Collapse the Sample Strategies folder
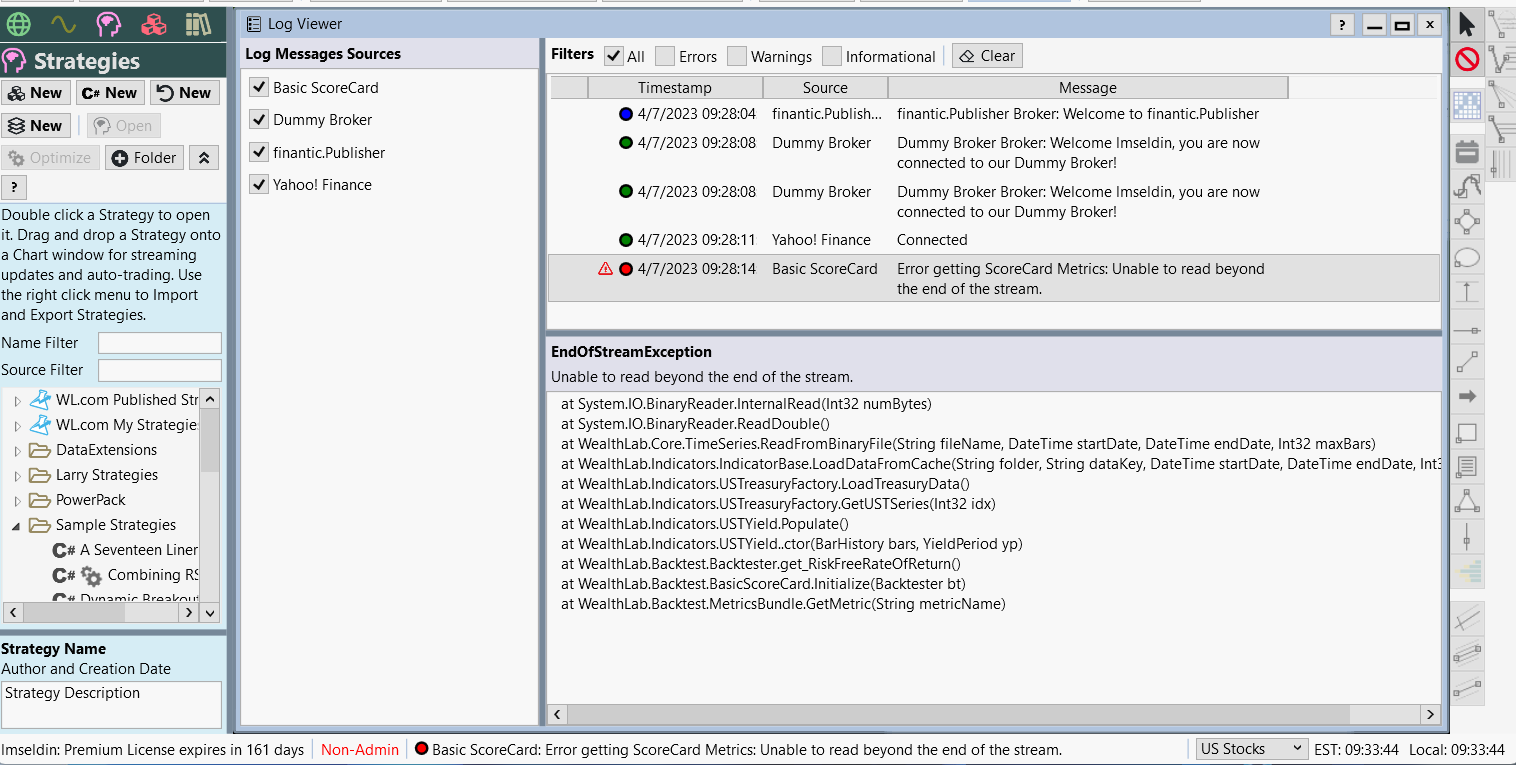Image resolution: width=1516 pixels, height=765 pixels. pyautogui.click(x=17, y=526)
